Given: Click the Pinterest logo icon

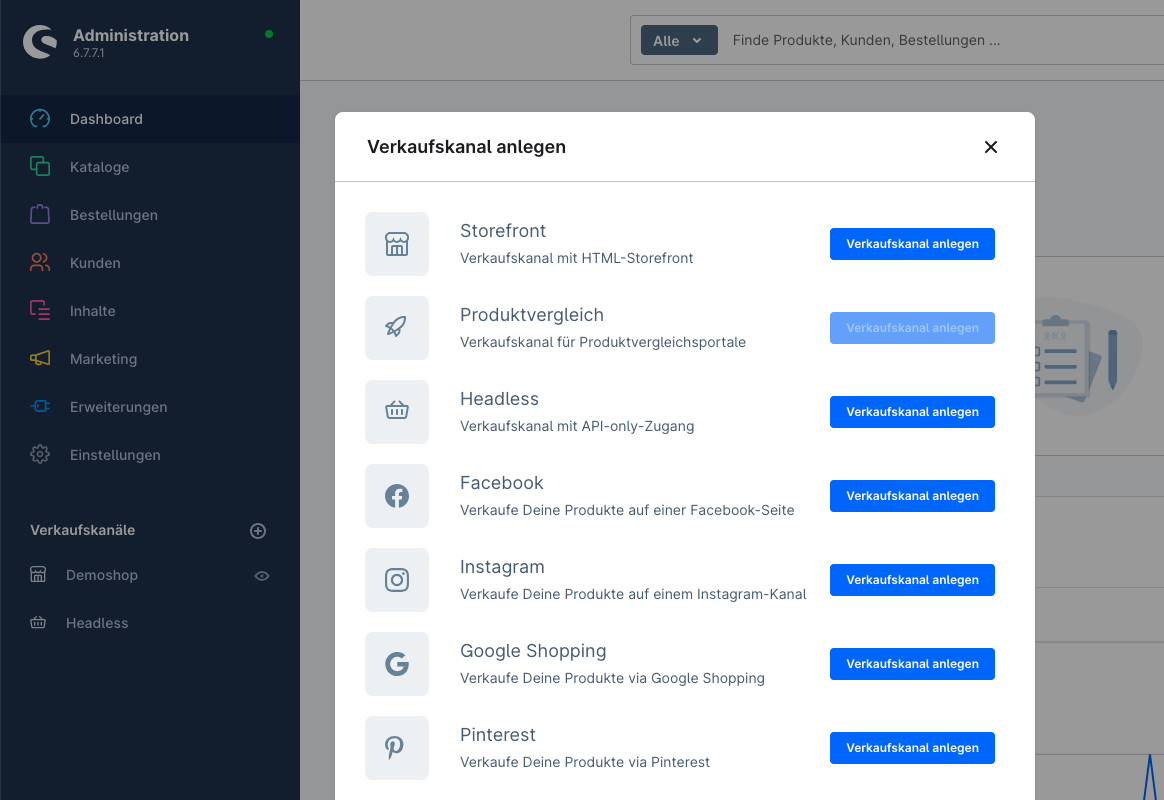Looking at the screenshot, I should click(397, 748).
